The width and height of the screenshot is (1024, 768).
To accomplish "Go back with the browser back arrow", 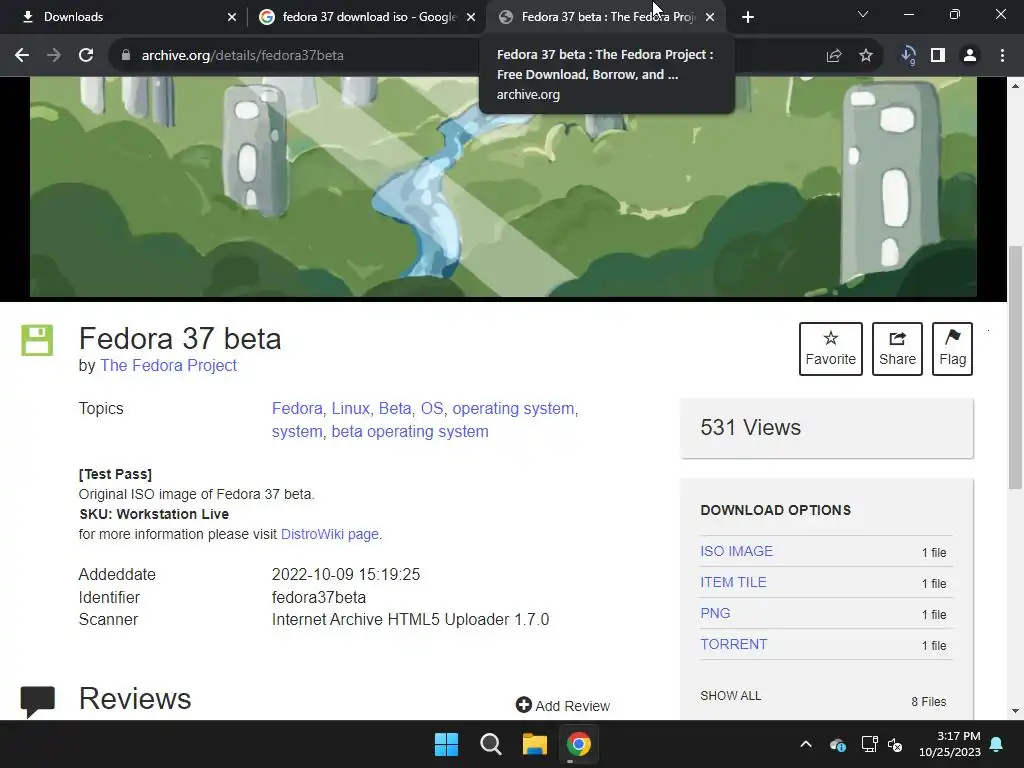I will pos(22,56).
